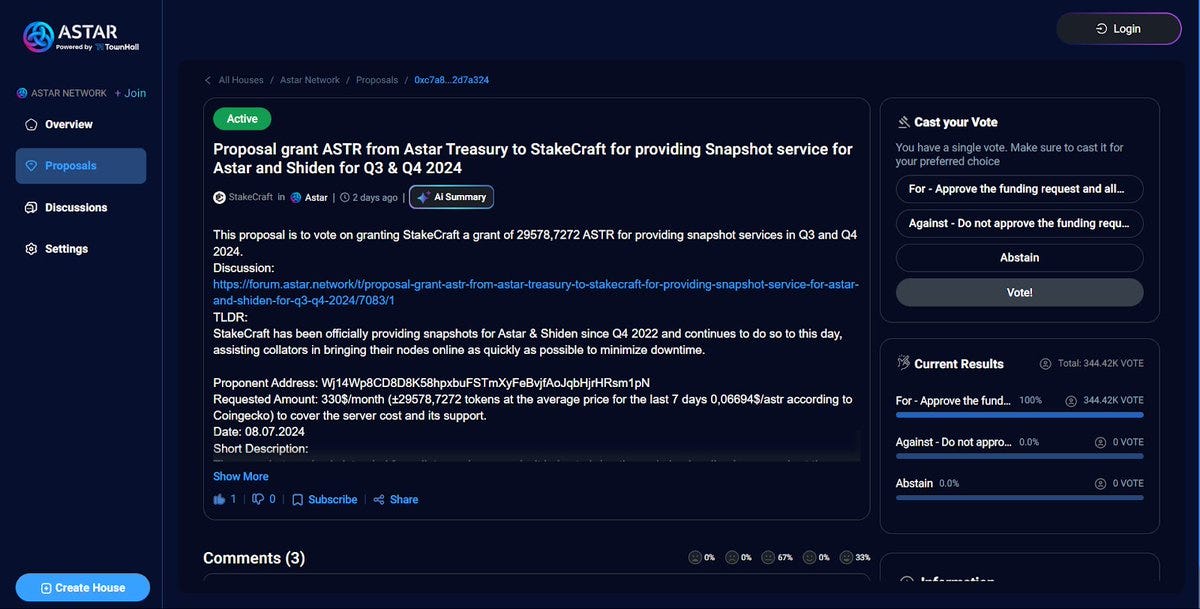Select the For vote option
This screenshot has height=609, width=1200.
click(1019, 189)
